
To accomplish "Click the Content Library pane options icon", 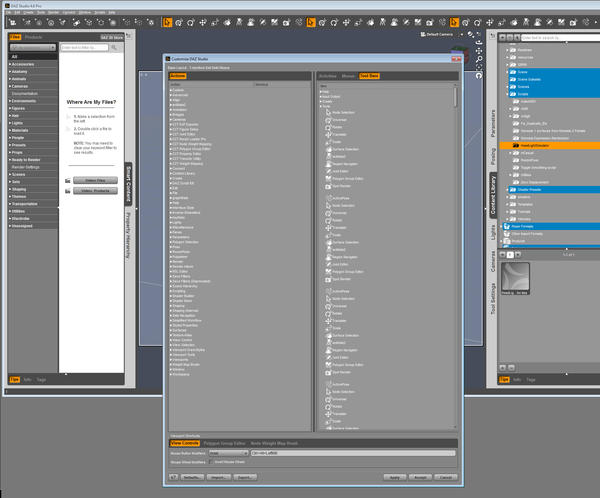I will point(492,36).
